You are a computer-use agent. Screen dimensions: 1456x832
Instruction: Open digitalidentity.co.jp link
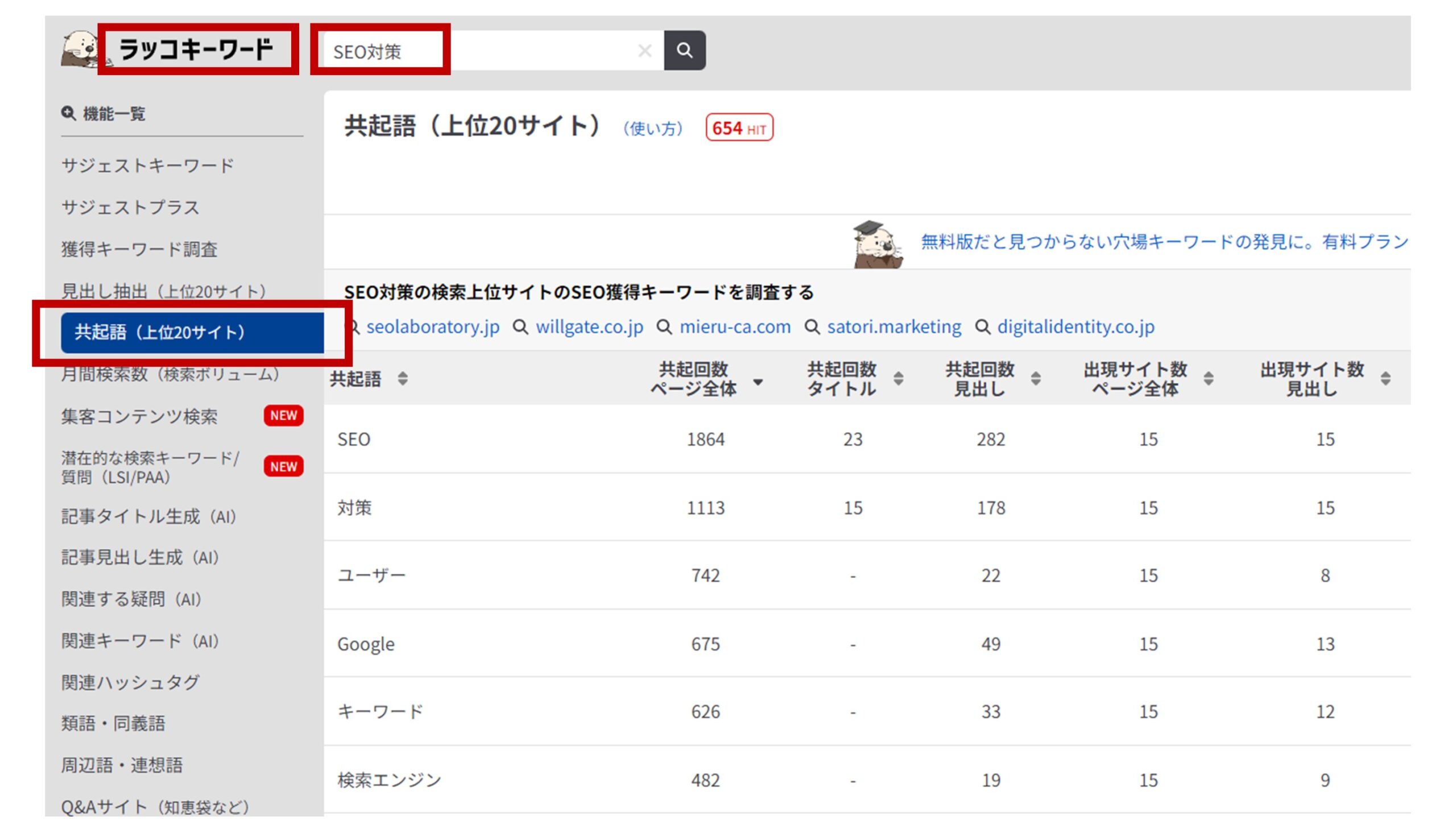pyautogui.click(x=1076, y=328)
